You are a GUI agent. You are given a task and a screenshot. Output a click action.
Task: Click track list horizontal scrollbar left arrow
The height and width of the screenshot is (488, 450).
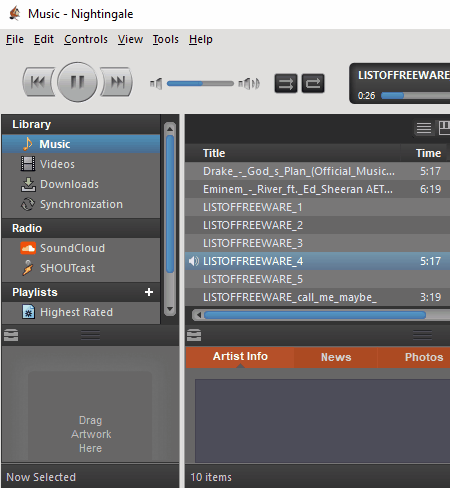coord(199,315)
